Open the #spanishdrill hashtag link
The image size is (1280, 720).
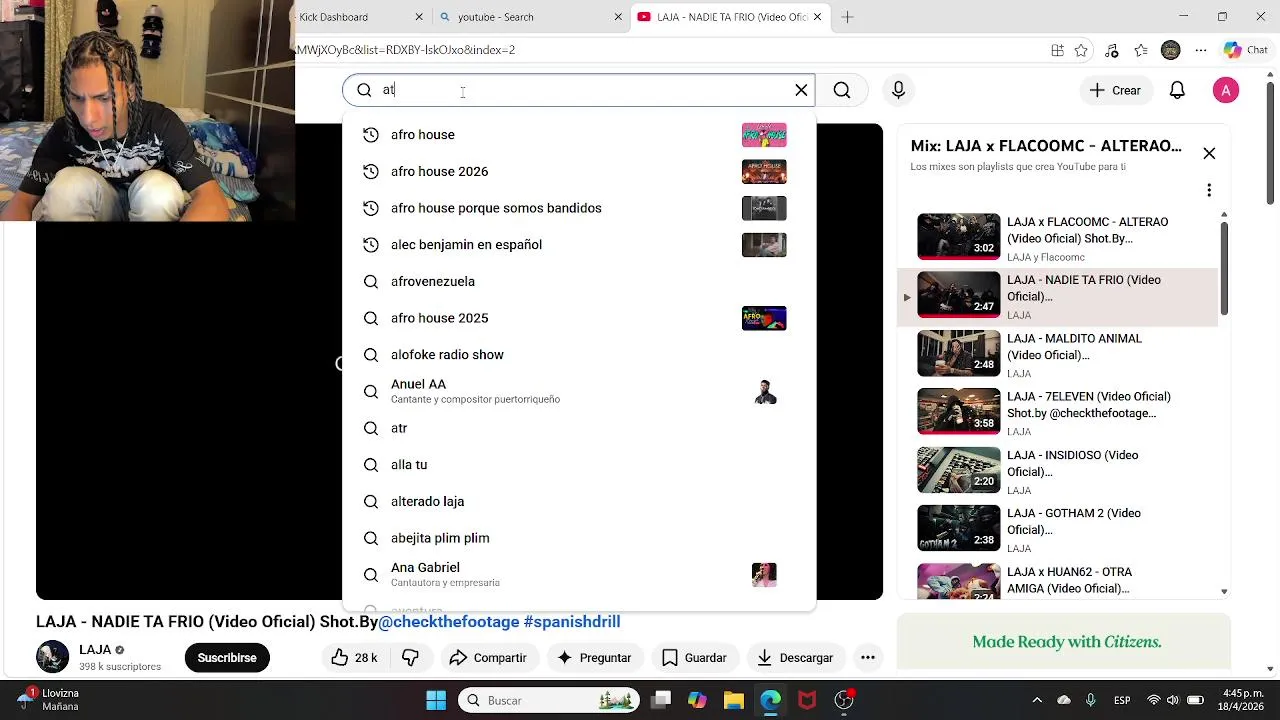point(572,622)
